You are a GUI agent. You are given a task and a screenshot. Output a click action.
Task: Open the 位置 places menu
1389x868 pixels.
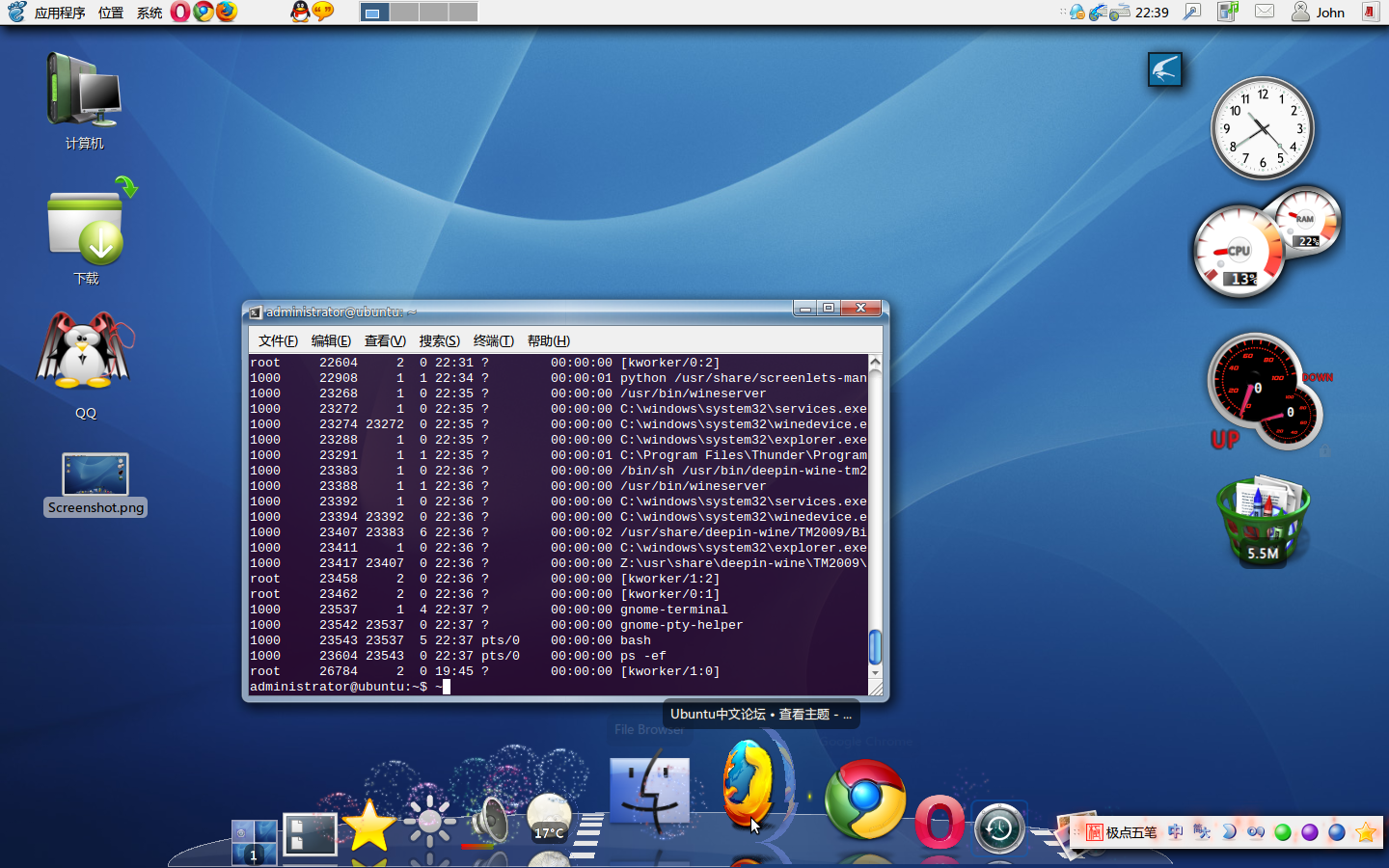pos(111,13)
